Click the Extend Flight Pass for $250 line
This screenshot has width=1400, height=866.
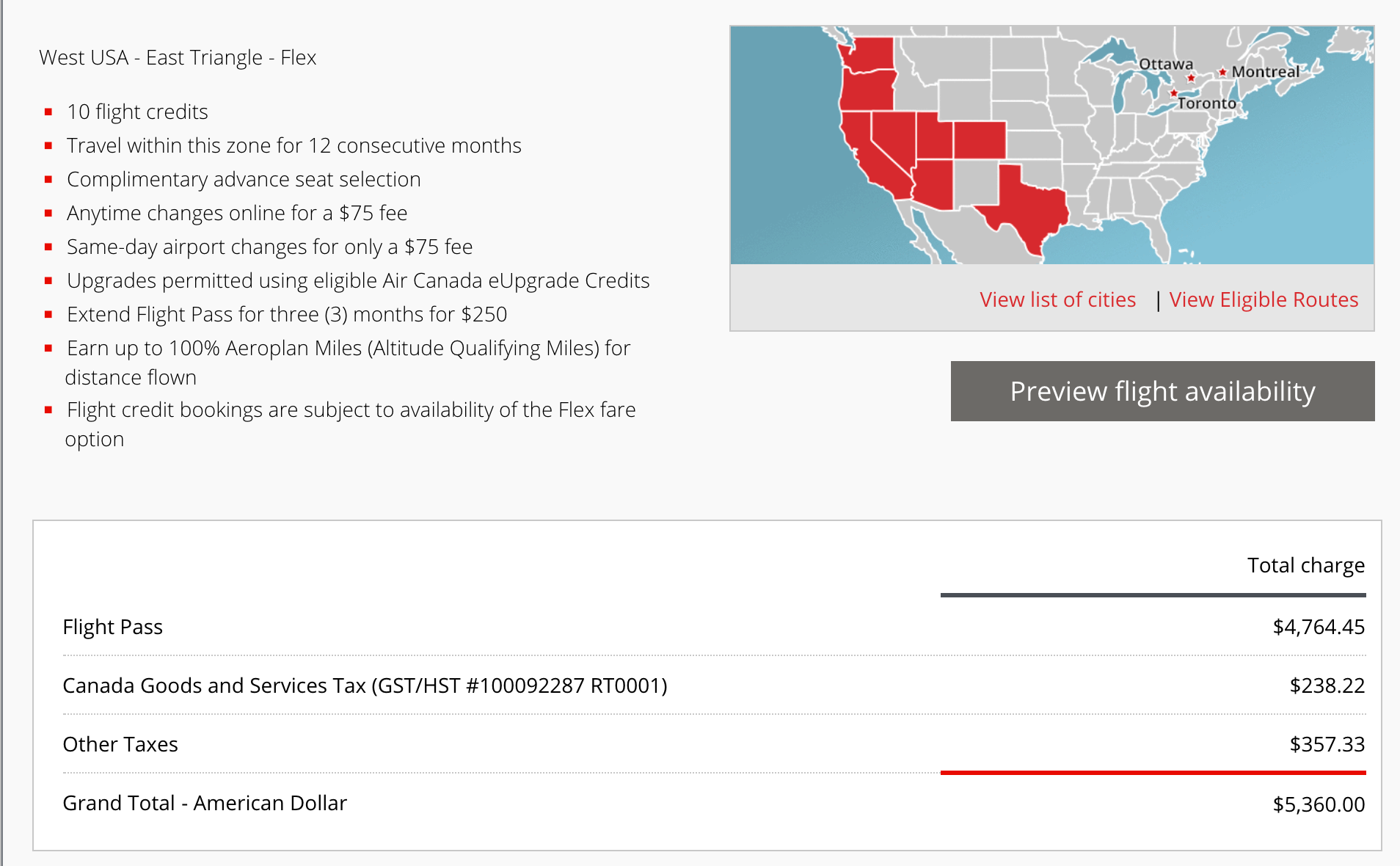point(287,314)
